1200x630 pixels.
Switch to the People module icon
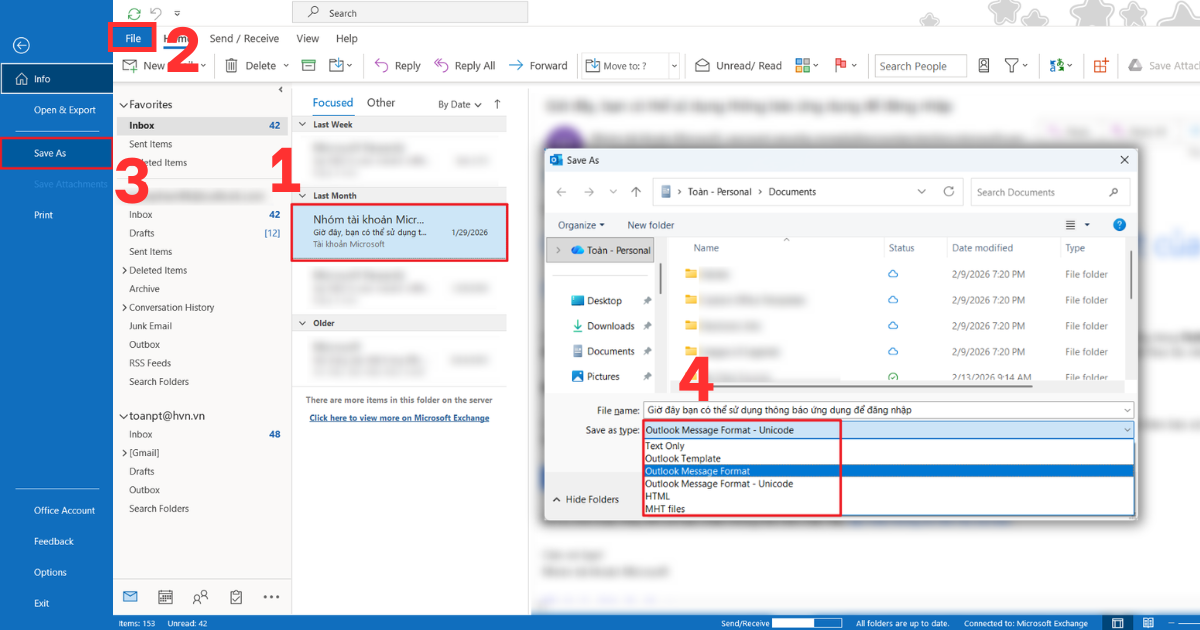click(x=200, y=596)
